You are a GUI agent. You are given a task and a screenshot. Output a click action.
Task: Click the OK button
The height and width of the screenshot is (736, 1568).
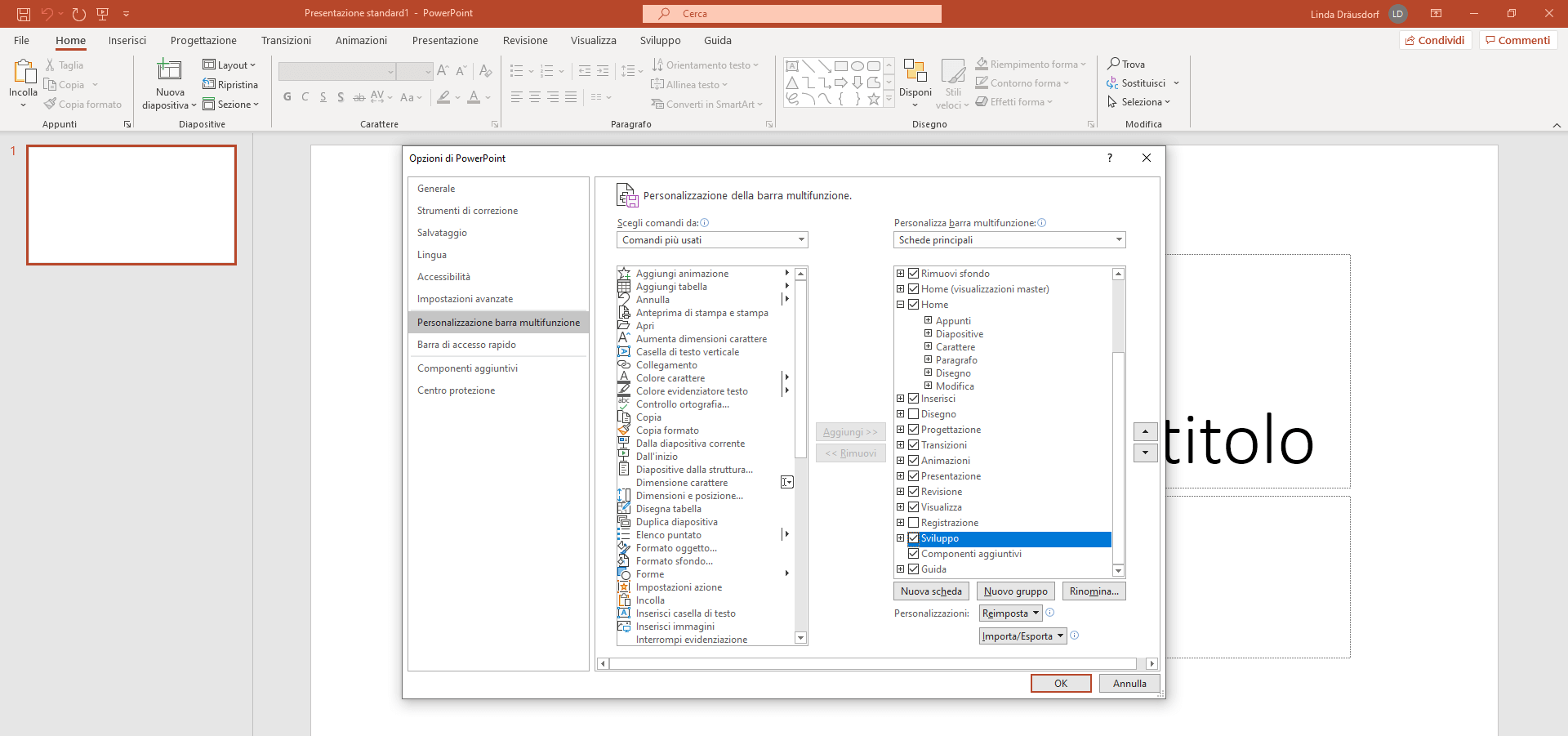pos(1061,684)
